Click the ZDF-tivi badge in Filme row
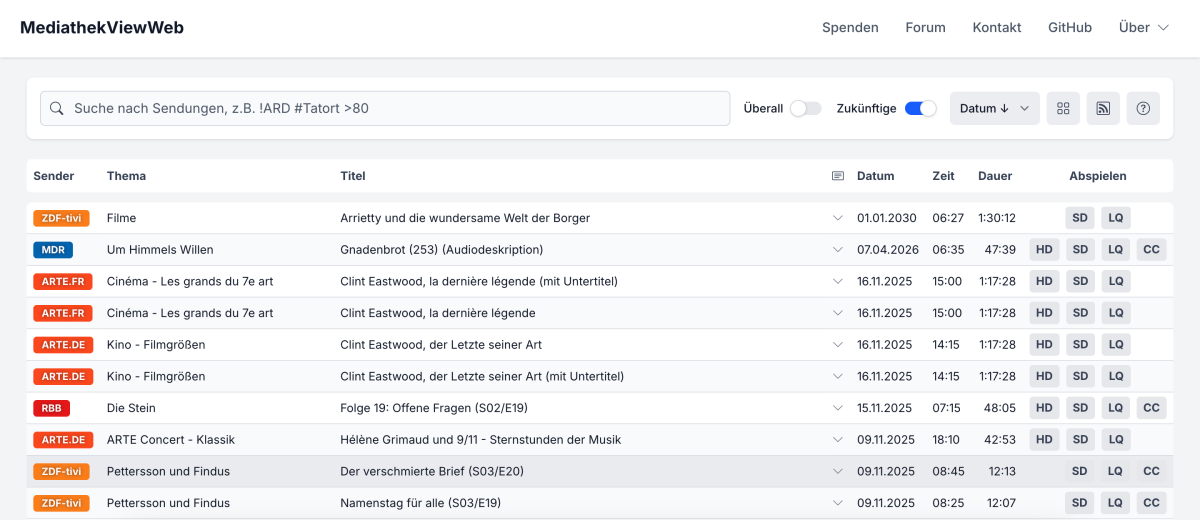 tap(61, 218)
